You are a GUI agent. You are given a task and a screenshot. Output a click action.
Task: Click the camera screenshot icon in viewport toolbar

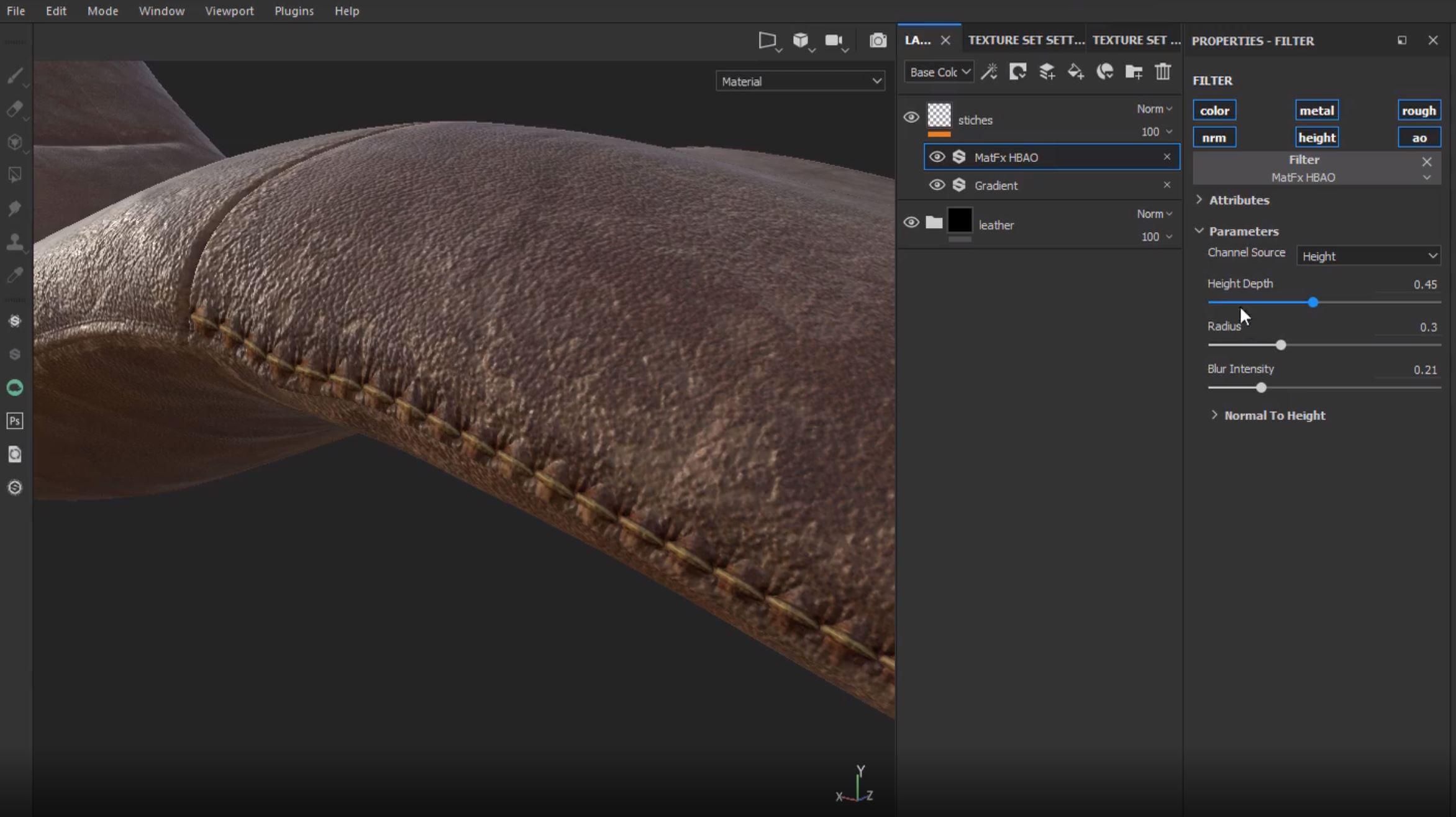click(878, 41)
